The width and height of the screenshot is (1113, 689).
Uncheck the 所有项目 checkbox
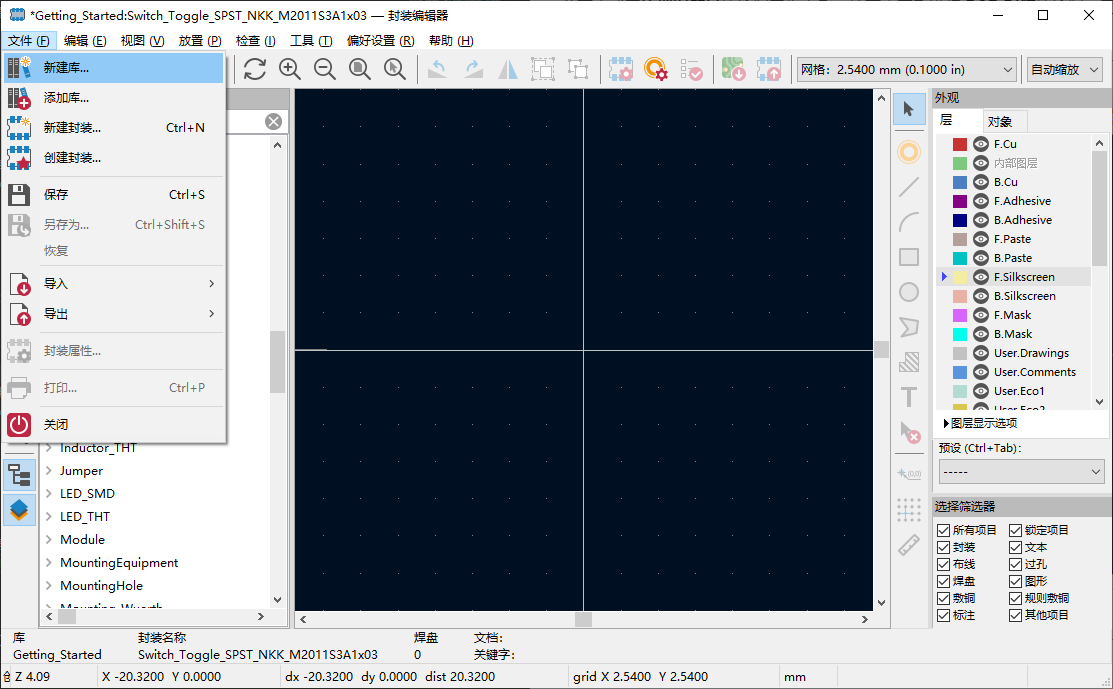[x=943, y=530]
